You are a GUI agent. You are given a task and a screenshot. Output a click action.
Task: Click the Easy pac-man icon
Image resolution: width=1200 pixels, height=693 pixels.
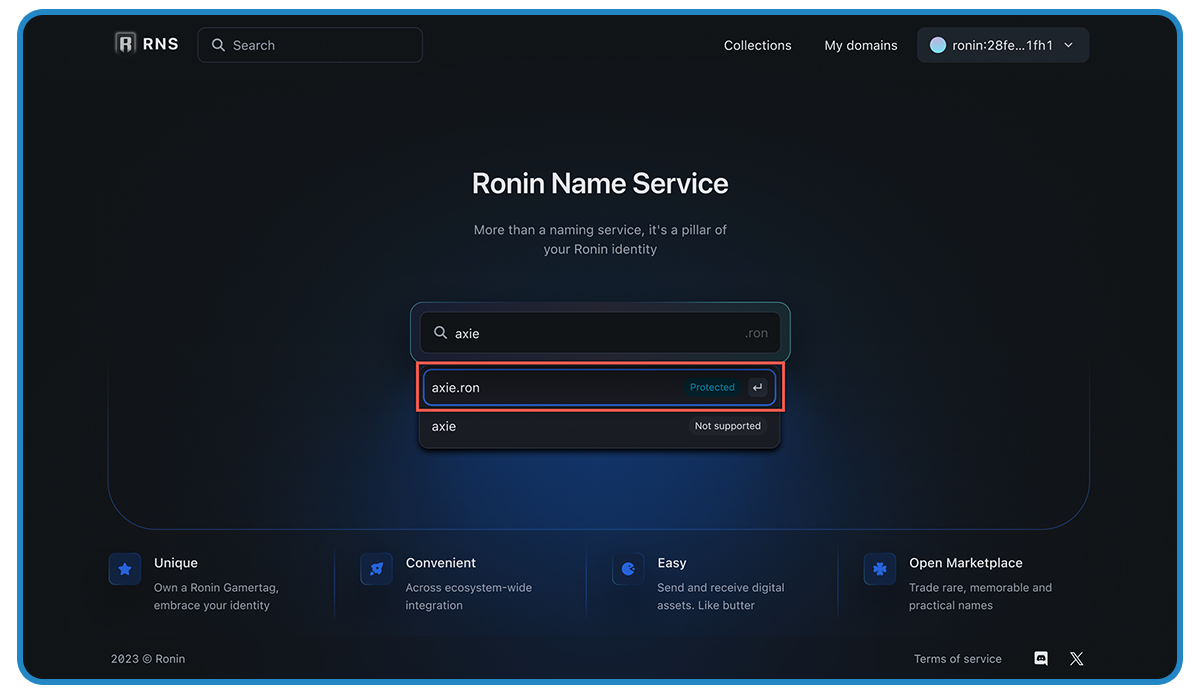click(628, 569)
